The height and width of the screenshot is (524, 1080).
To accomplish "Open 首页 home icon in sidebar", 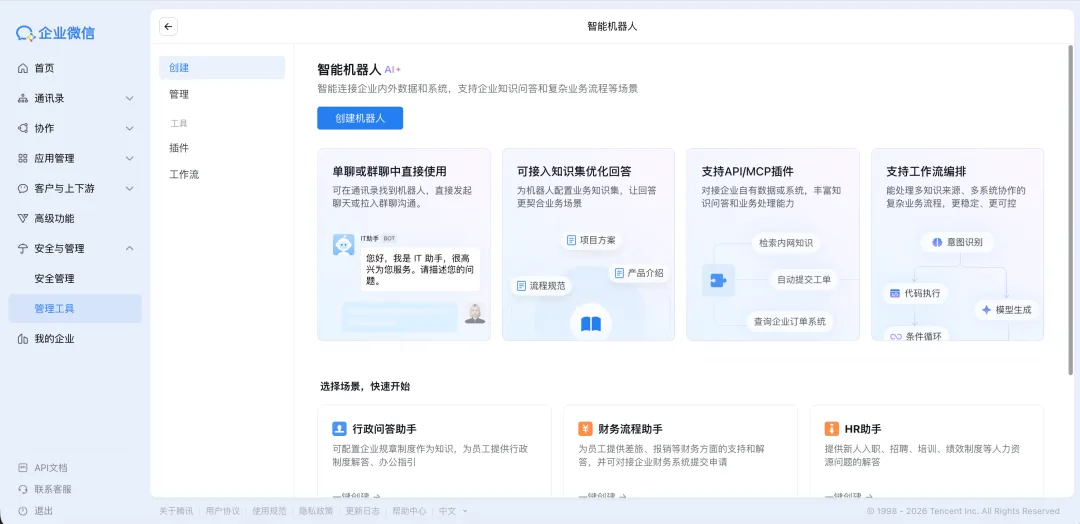I will (23, 68).
